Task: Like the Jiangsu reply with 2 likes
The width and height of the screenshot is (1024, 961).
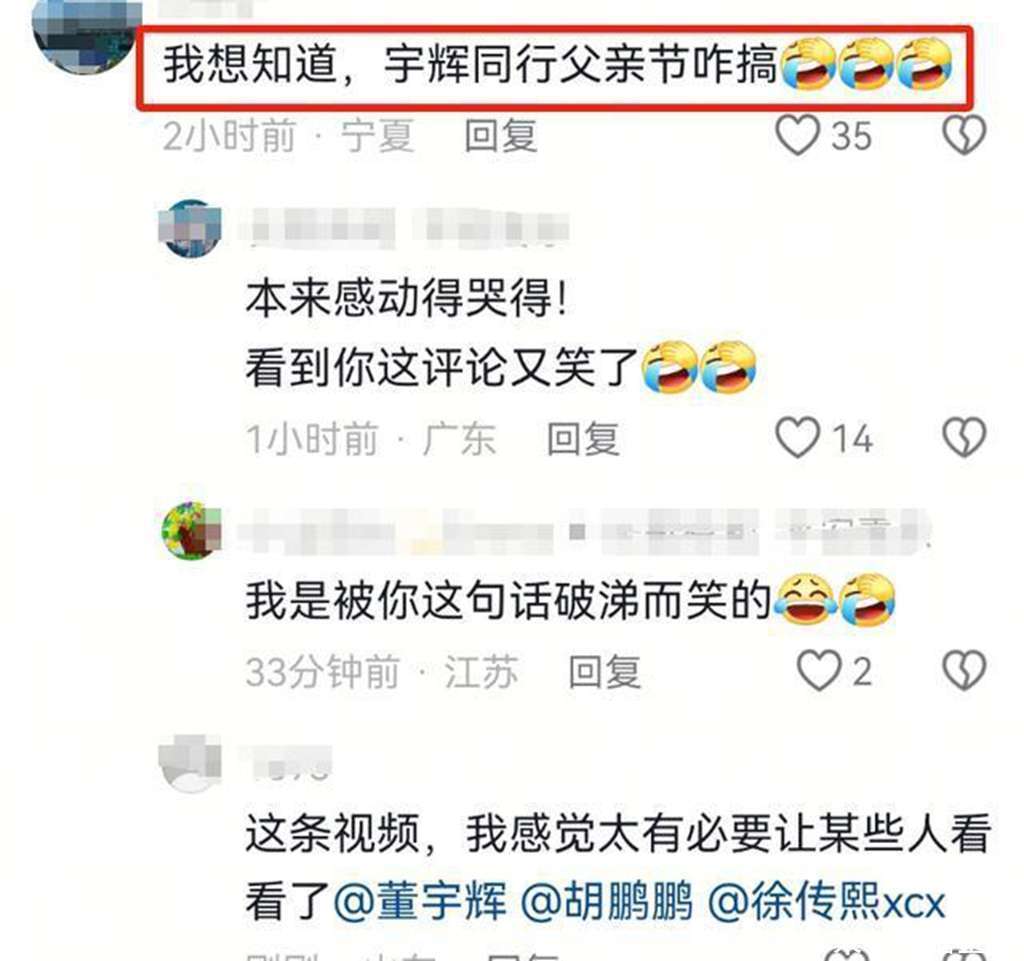Action: pyautogui.click(x=818, y=670)
